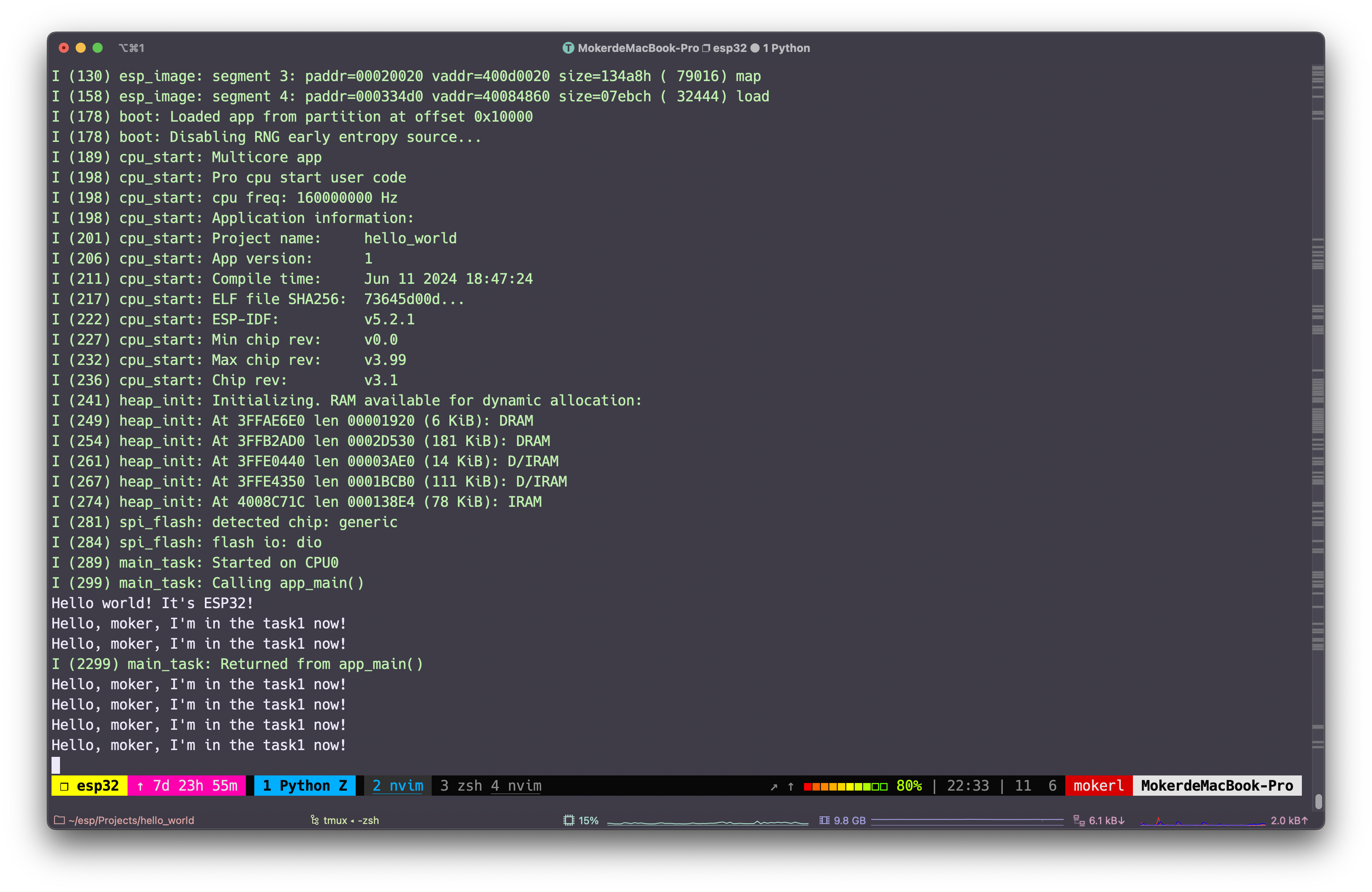Click the vertical scrollbar thumb at bottom right
Screen dimensions: 1372x892
(1318, 801)
